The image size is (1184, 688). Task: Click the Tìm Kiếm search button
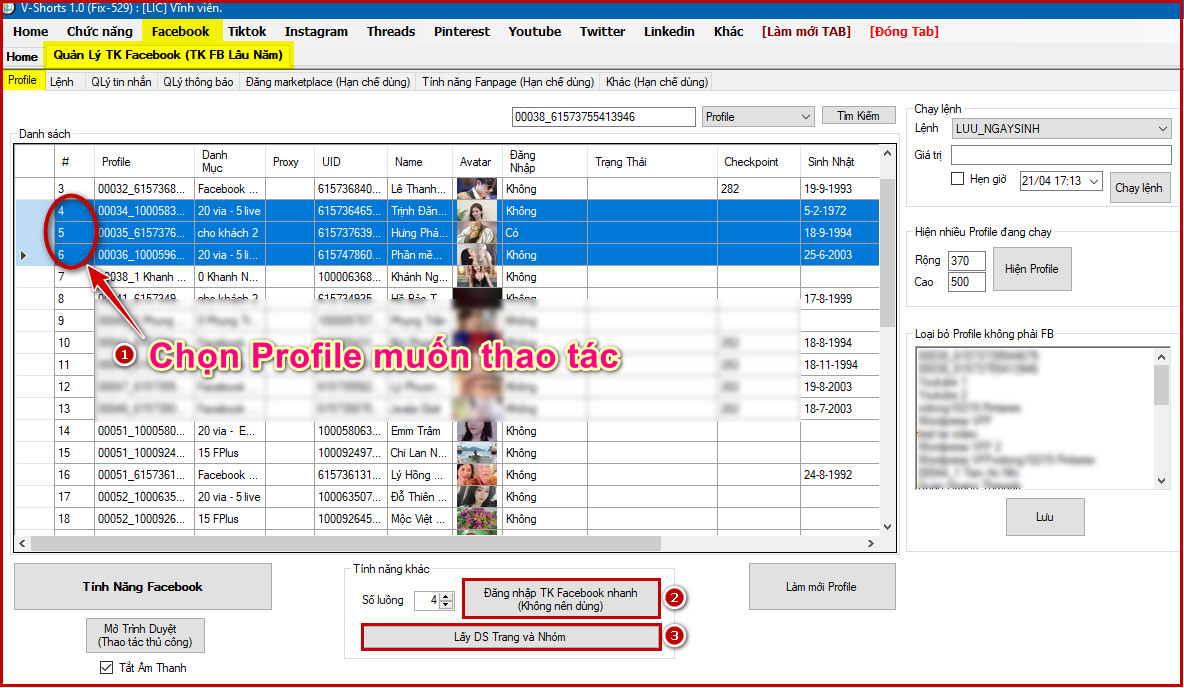tap(859, 116)
